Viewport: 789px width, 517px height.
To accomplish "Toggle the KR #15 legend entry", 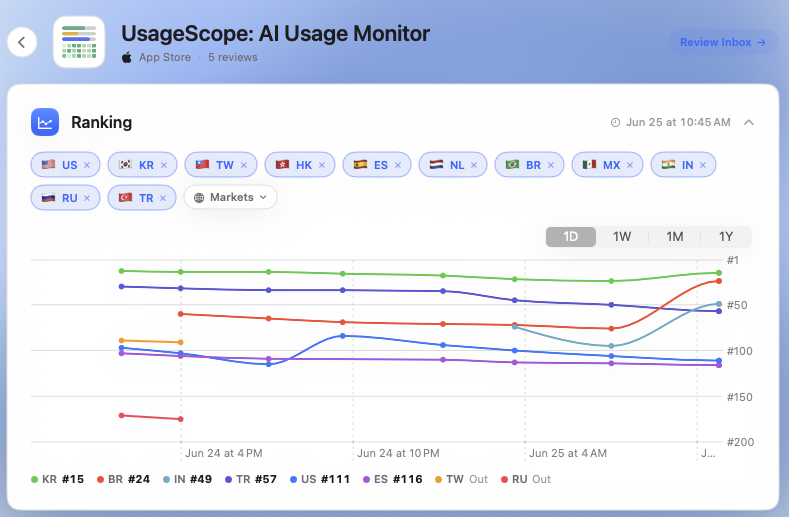I will point(57,479).
